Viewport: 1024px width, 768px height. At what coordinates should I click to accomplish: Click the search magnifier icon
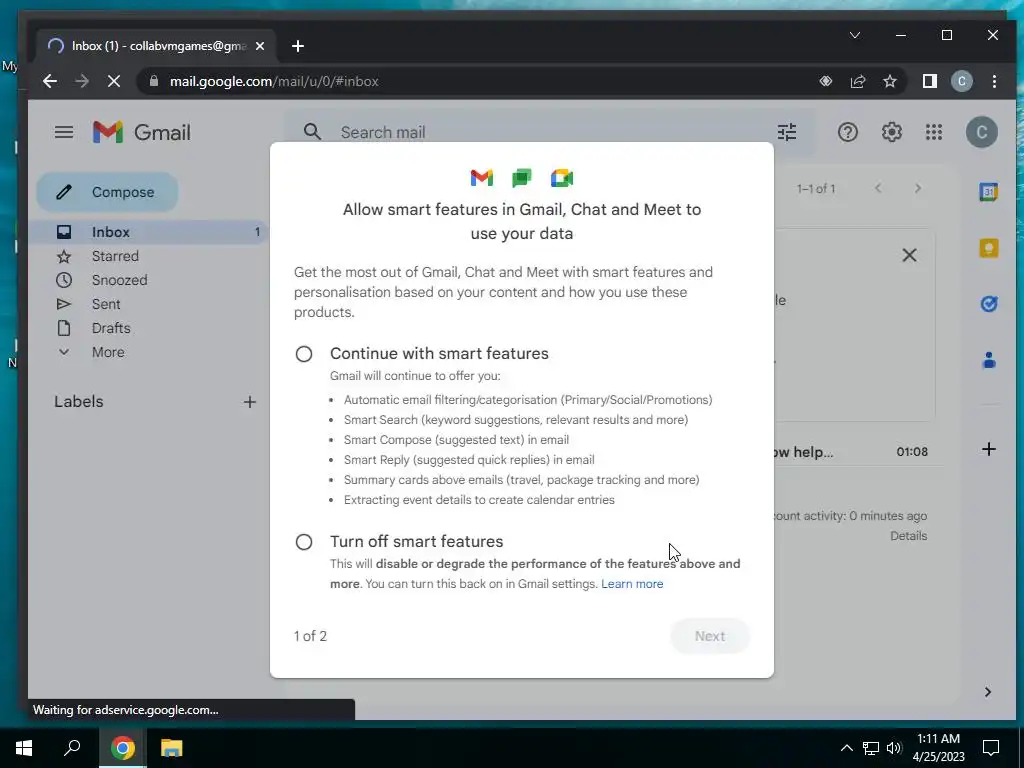tap(312, 132)
